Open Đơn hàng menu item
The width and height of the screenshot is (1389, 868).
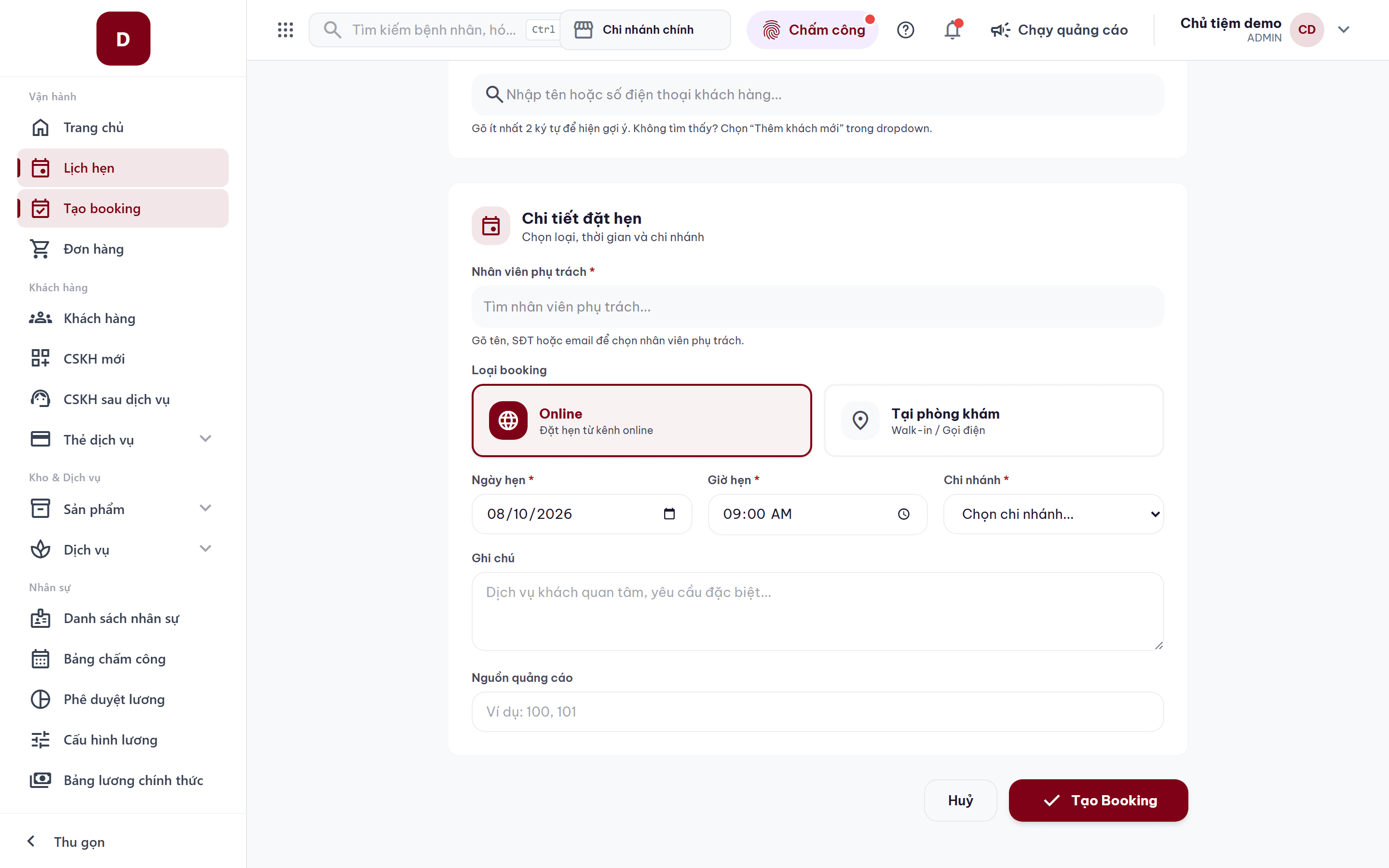(123, 249)
